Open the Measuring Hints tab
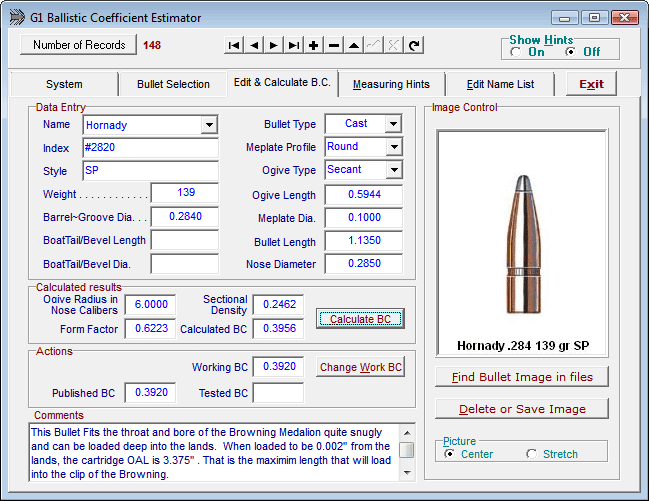 [x=391, y=84]
